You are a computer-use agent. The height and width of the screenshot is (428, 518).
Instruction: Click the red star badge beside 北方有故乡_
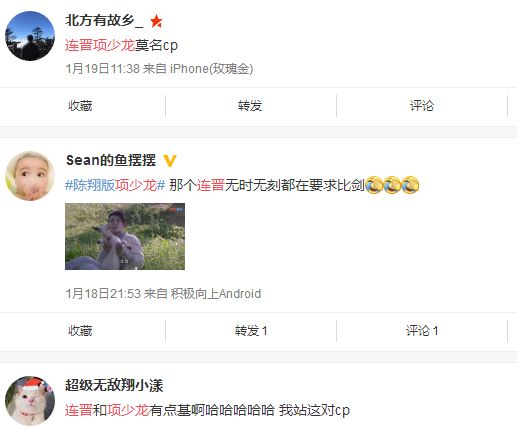156,22
